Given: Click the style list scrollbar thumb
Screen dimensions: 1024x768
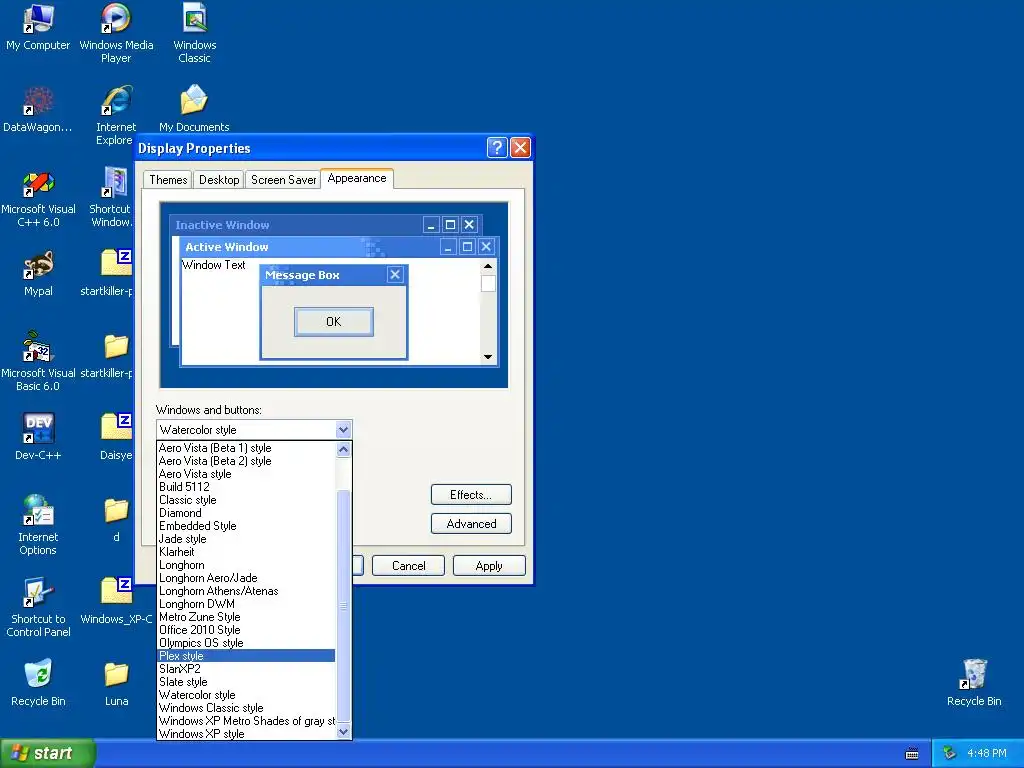Looking at the screenshot, I should coord(344,607).
